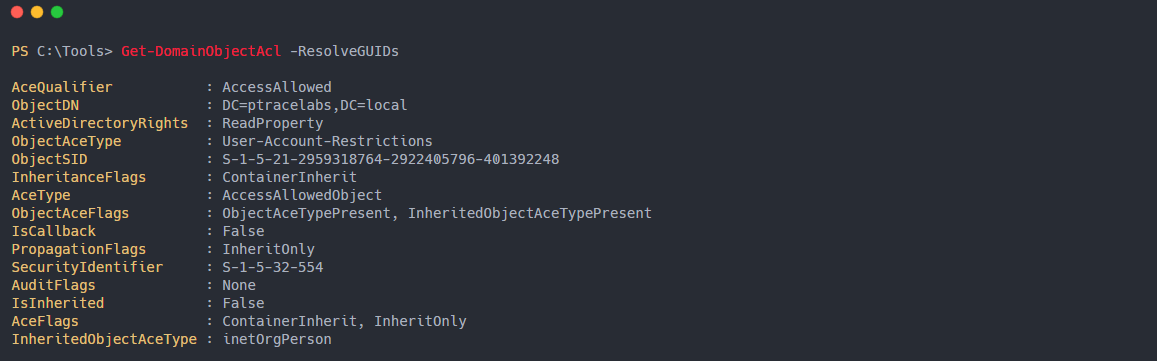Click the AccessAllowed value of AceQualifier
The height and width of the screenshot is (361, 1157).
click(x=277, y=87)
